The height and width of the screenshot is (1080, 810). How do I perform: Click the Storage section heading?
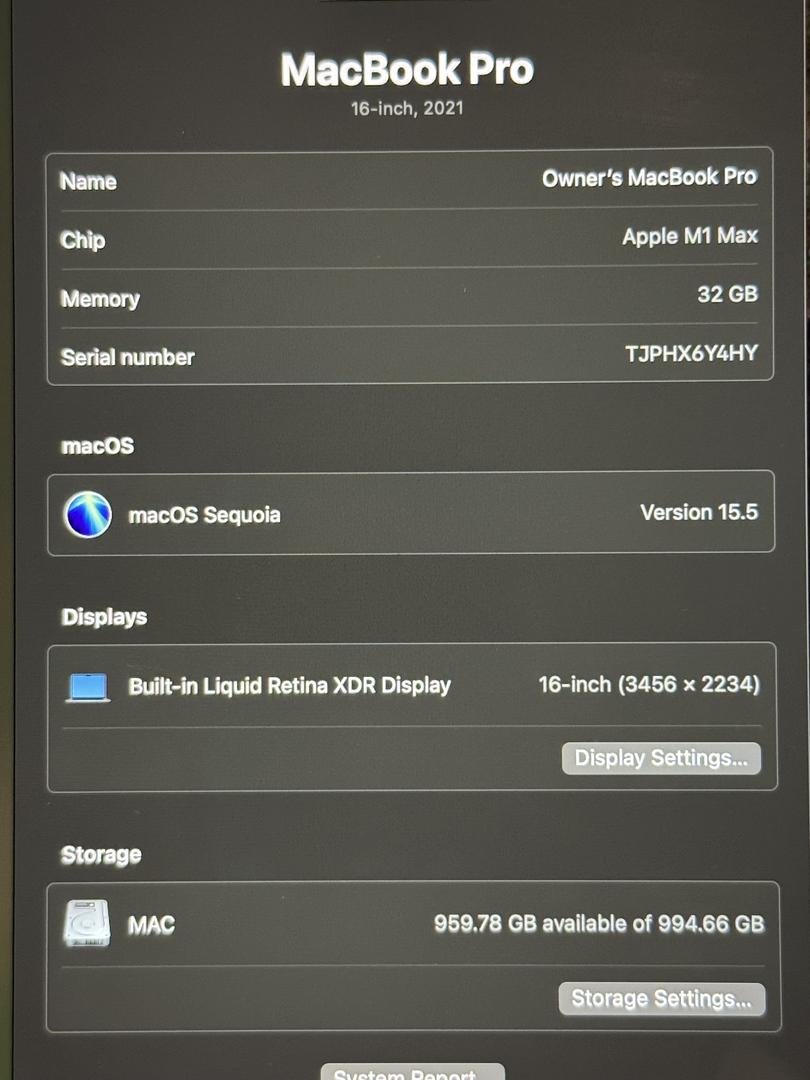[x=101, y=855]
